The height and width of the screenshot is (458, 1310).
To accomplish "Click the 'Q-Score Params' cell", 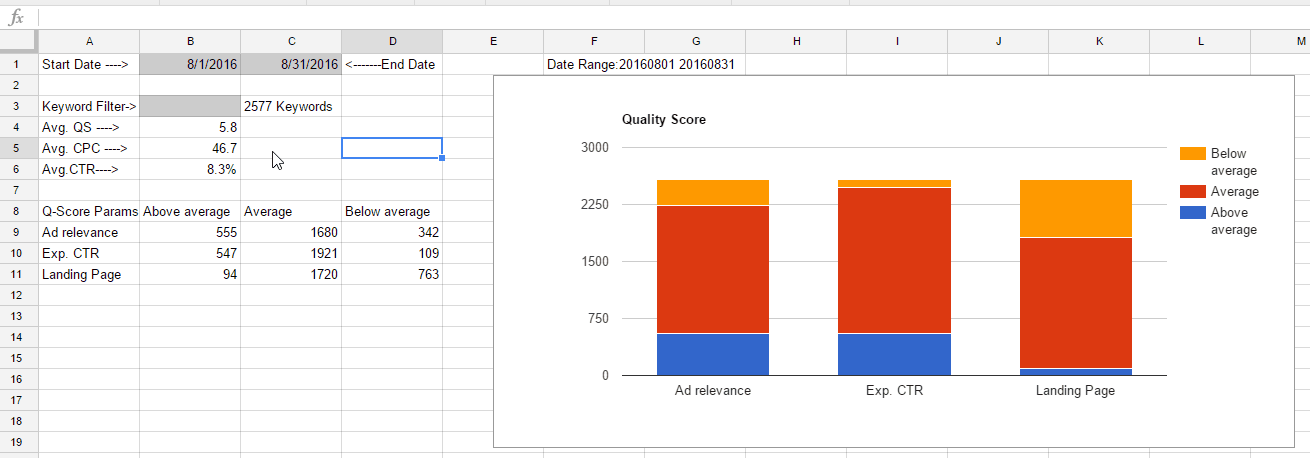I will tap(89, 211).
